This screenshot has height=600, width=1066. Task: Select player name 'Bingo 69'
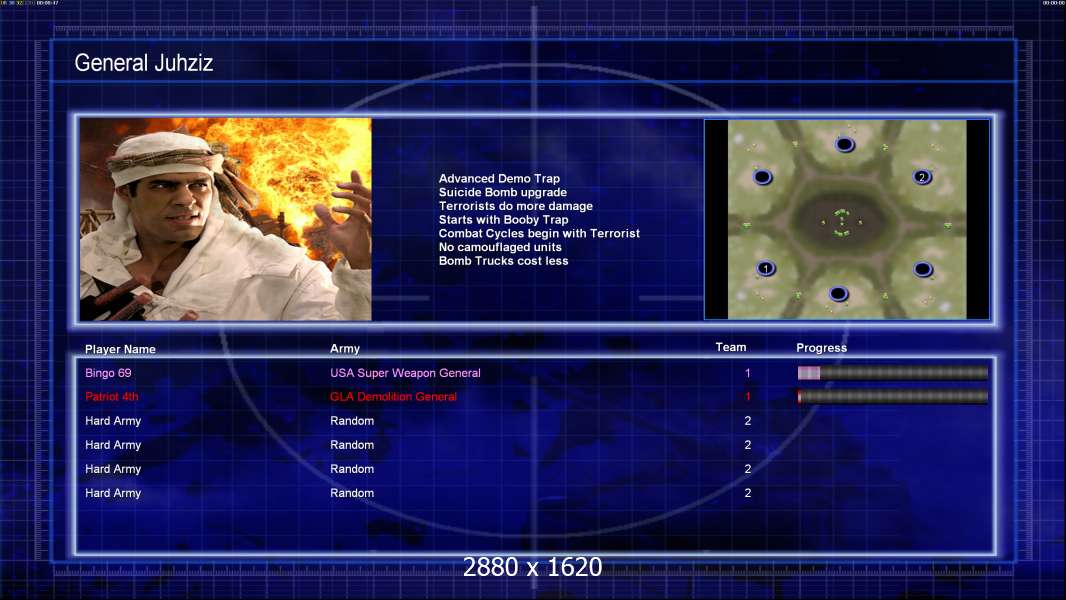pos(108,373)
